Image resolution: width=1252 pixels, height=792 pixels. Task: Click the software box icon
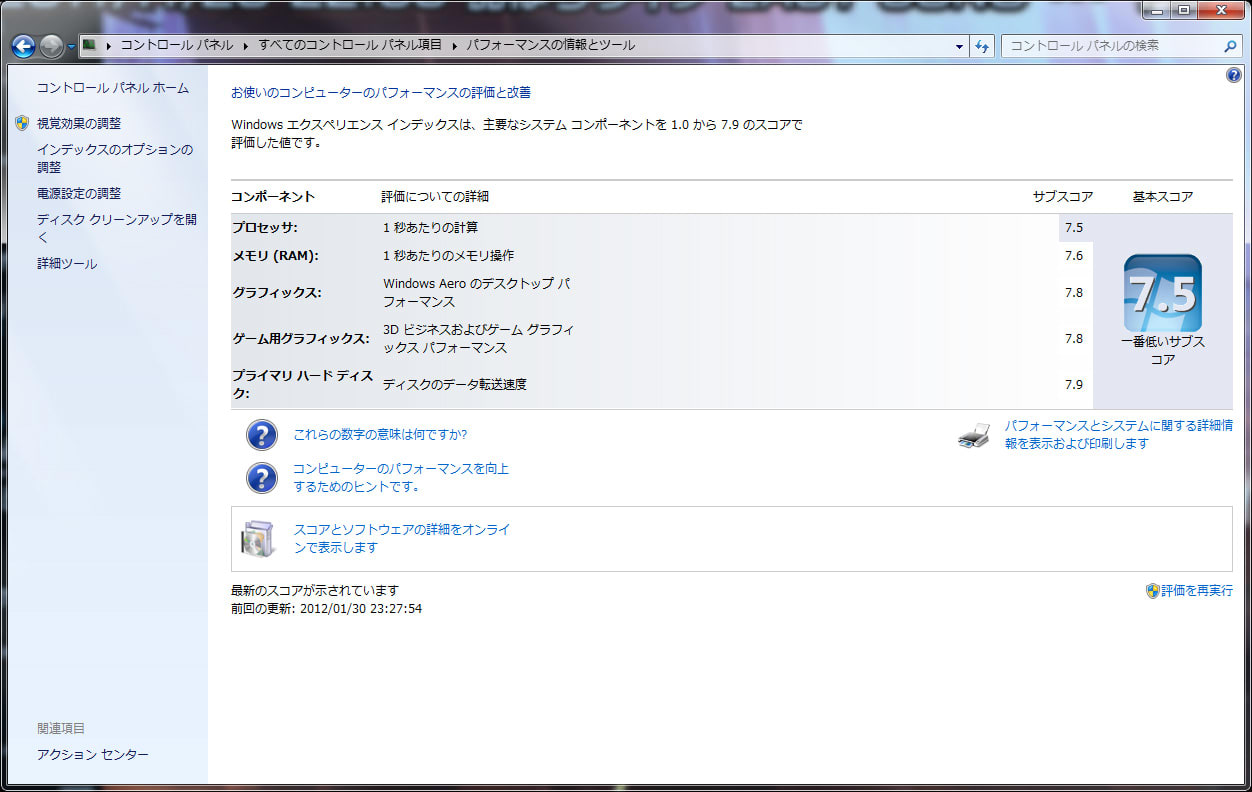[256, 539]
